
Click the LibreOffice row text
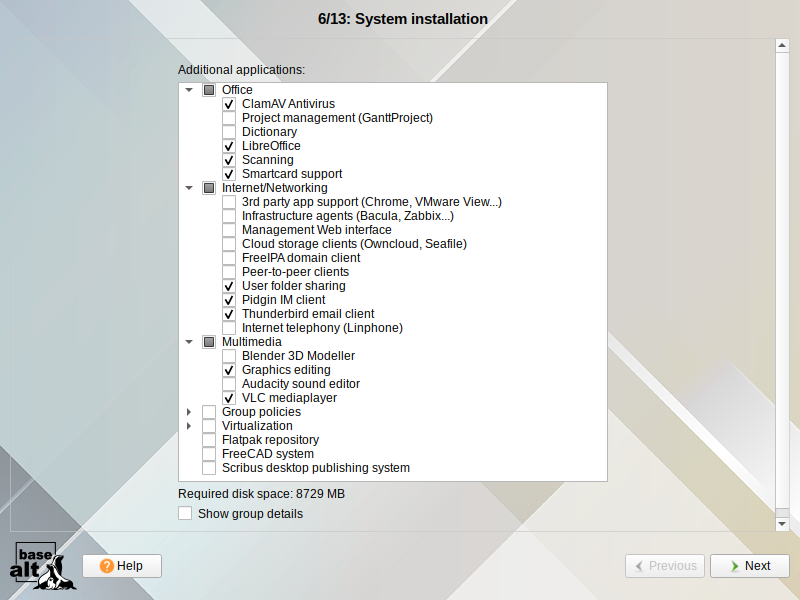pos(271,146)
